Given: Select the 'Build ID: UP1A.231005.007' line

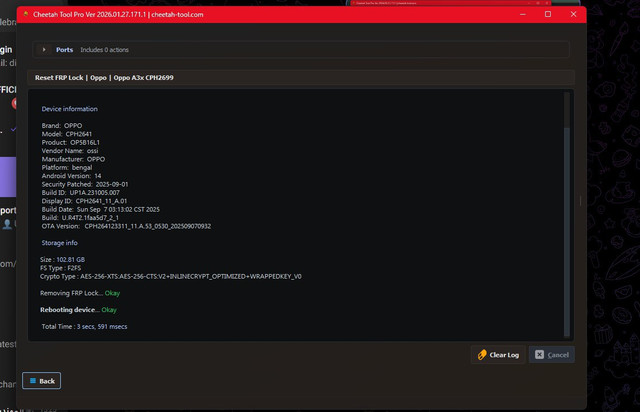Looking at the screenshot, I should pyautogui.click(x=81, y=193).
